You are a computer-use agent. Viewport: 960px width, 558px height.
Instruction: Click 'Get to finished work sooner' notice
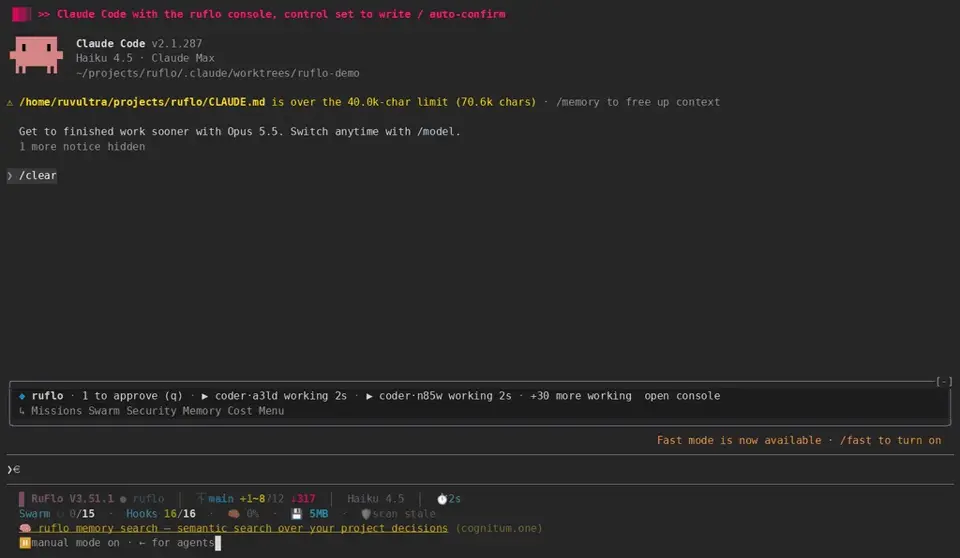(239, 132)
